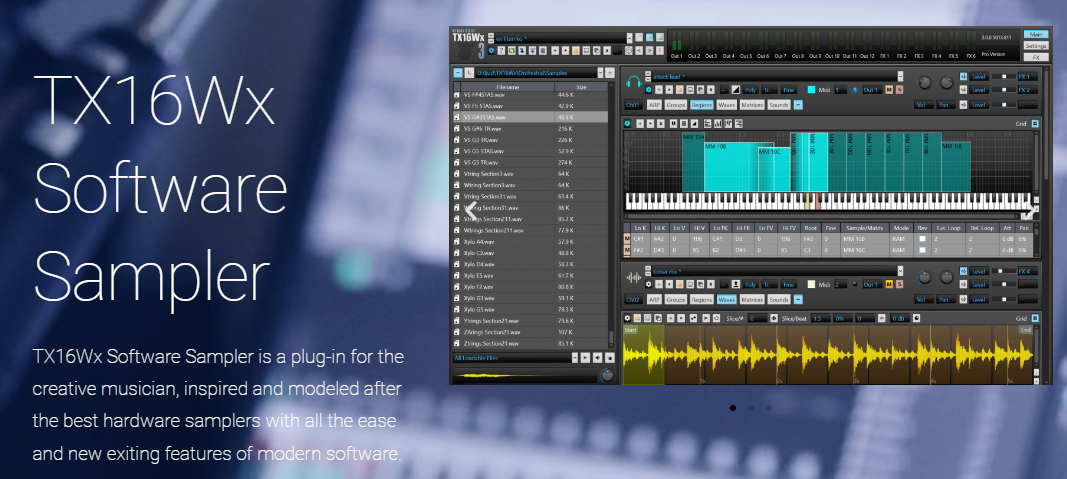1067x479 pixels.
Task: Click the second carousel dot below the screenshot
Action: [751, 408]
